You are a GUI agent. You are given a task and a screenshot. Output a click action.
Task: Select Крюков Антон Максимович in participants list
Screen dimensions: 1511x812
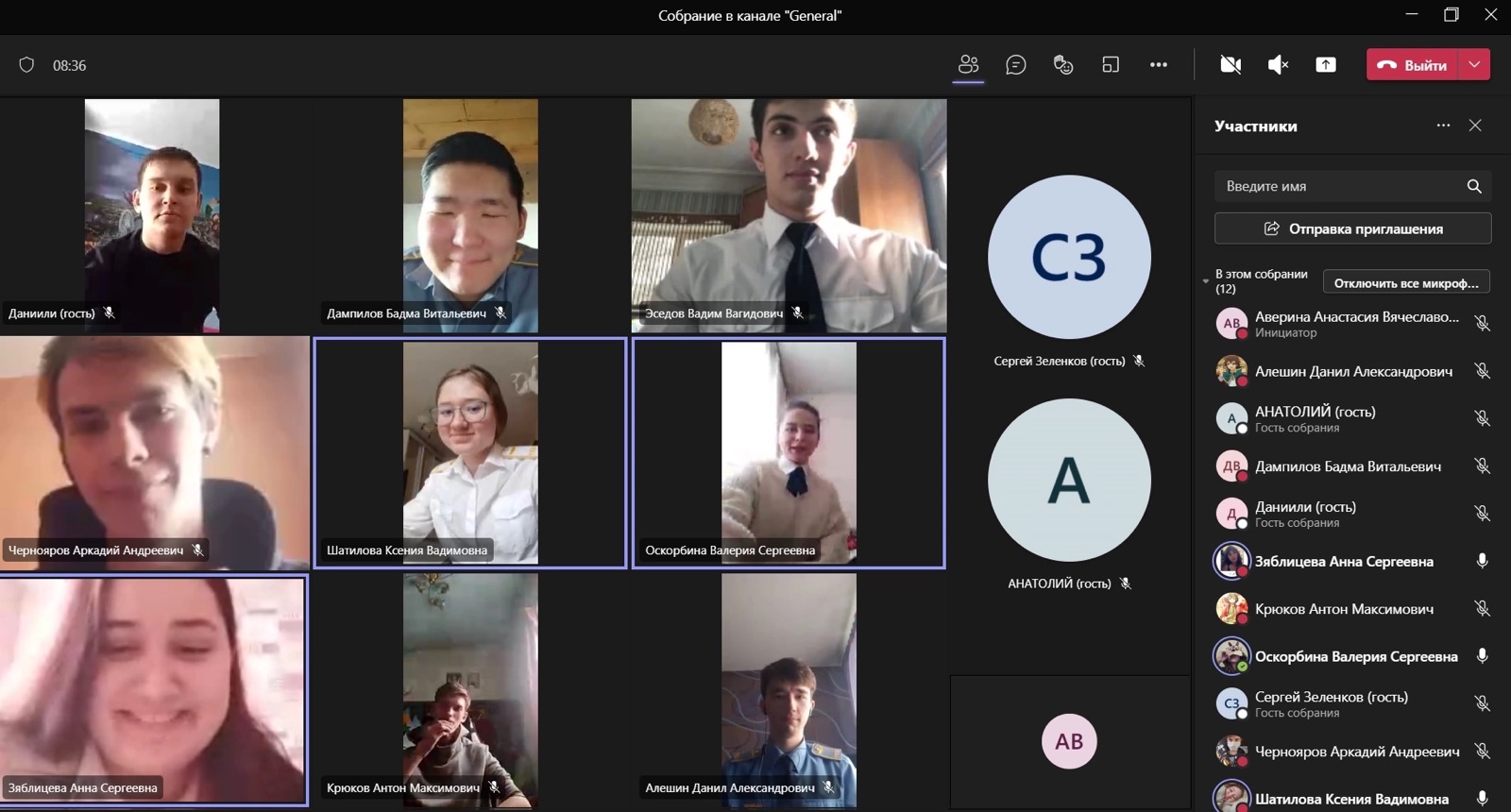[x=1343, y=609]
